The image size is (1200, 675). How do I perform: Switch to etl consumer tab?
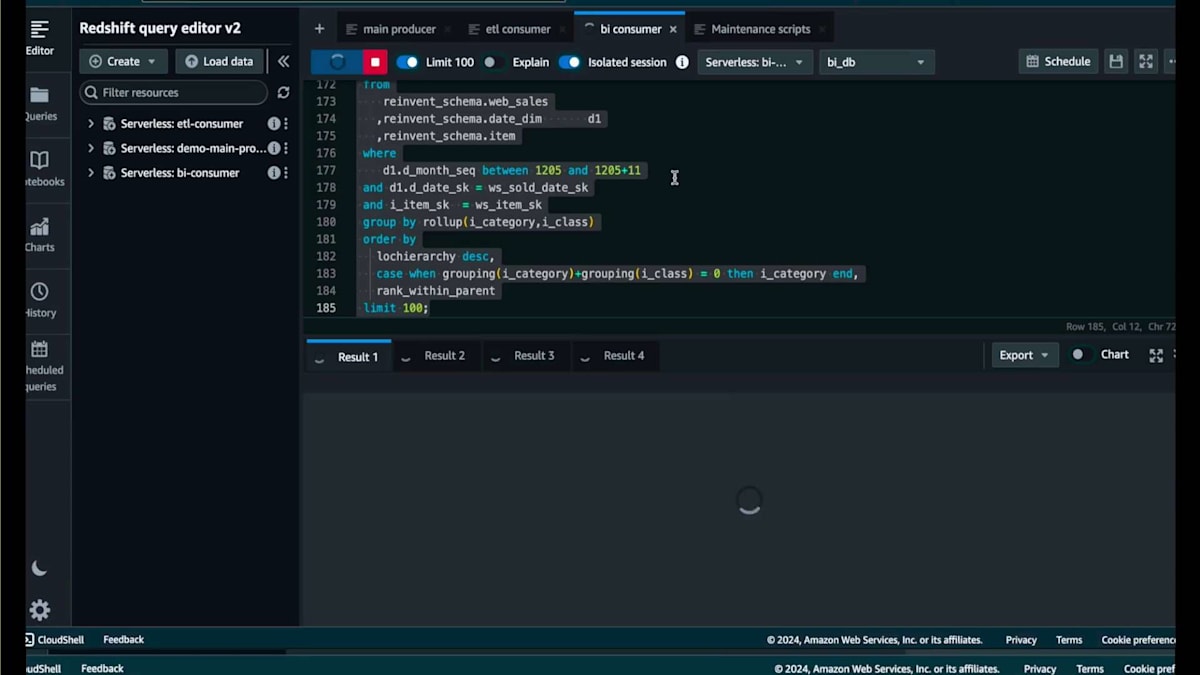[x=518, y=30]
